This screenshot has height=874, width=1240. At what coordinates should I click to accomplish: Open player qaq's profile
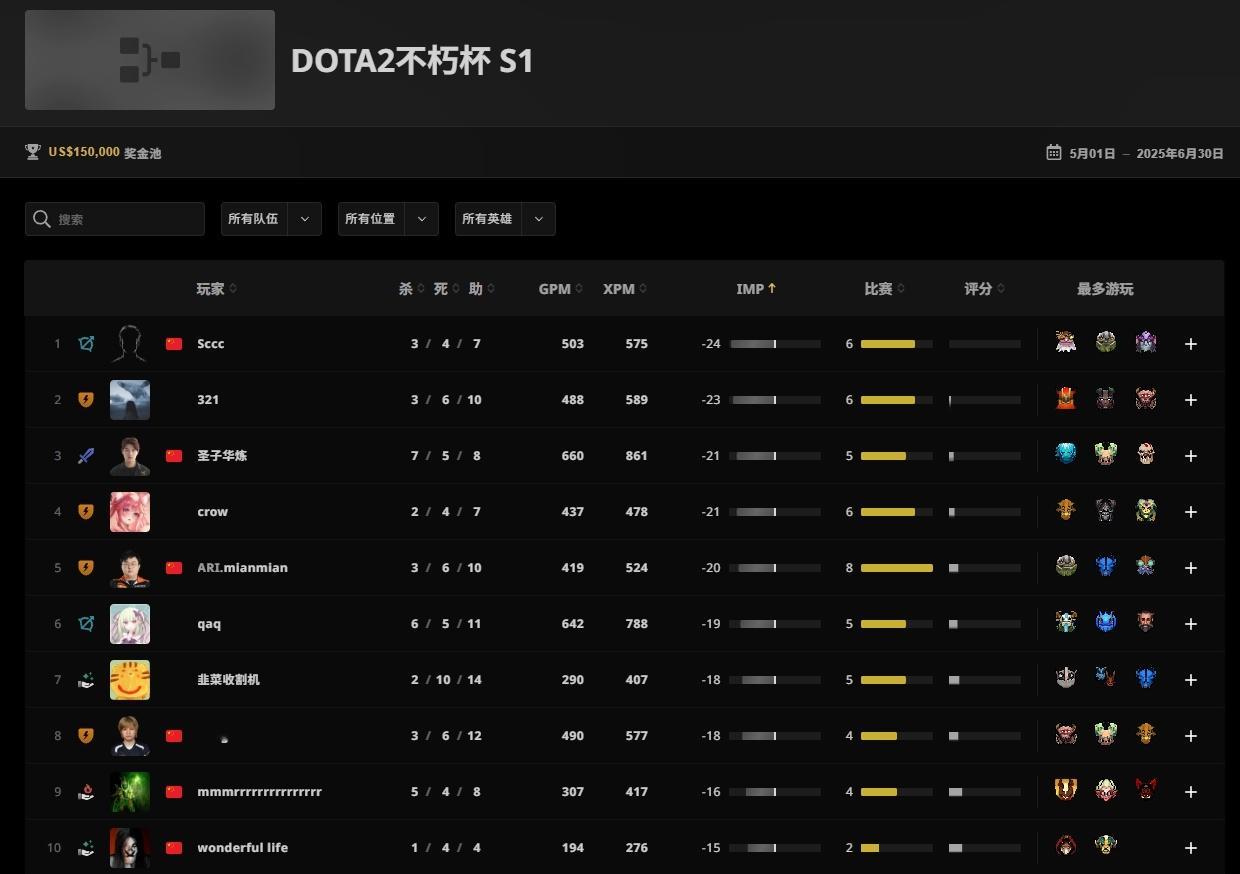[209, 623]
